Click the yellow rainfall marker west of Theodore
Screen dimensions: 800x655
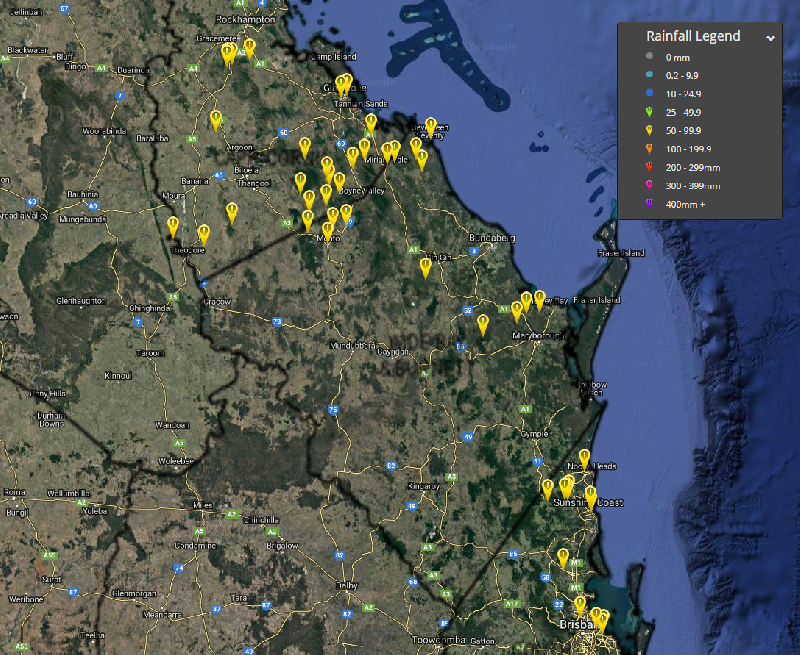point(173,227)
